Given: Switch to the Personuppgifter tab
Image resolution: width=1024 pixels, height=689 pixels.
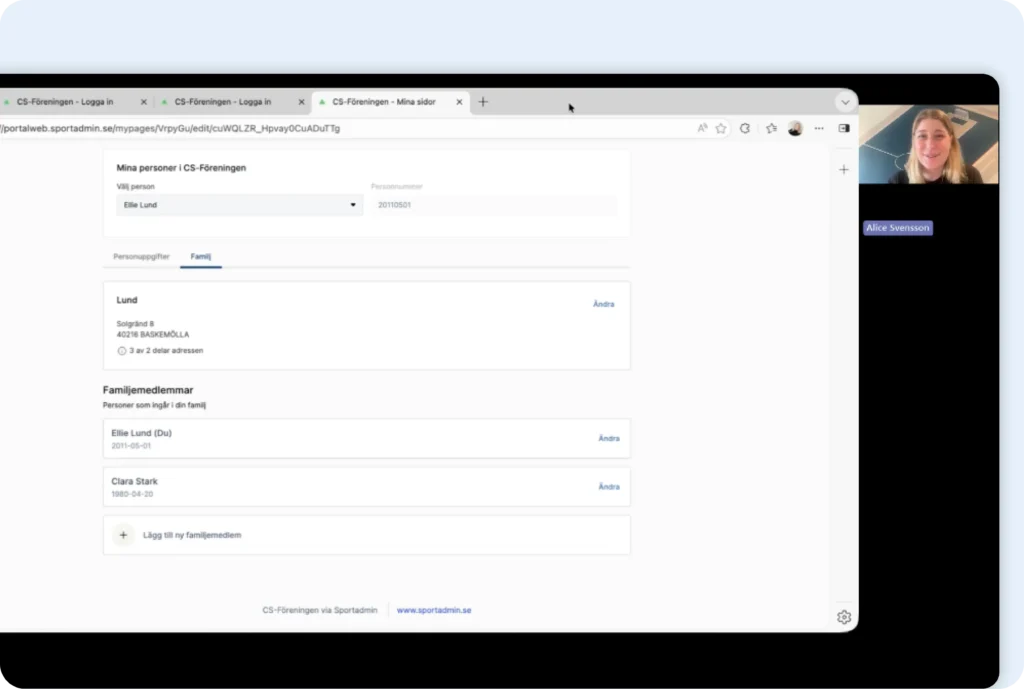Looking at the screenshot, I should point(141,257).
